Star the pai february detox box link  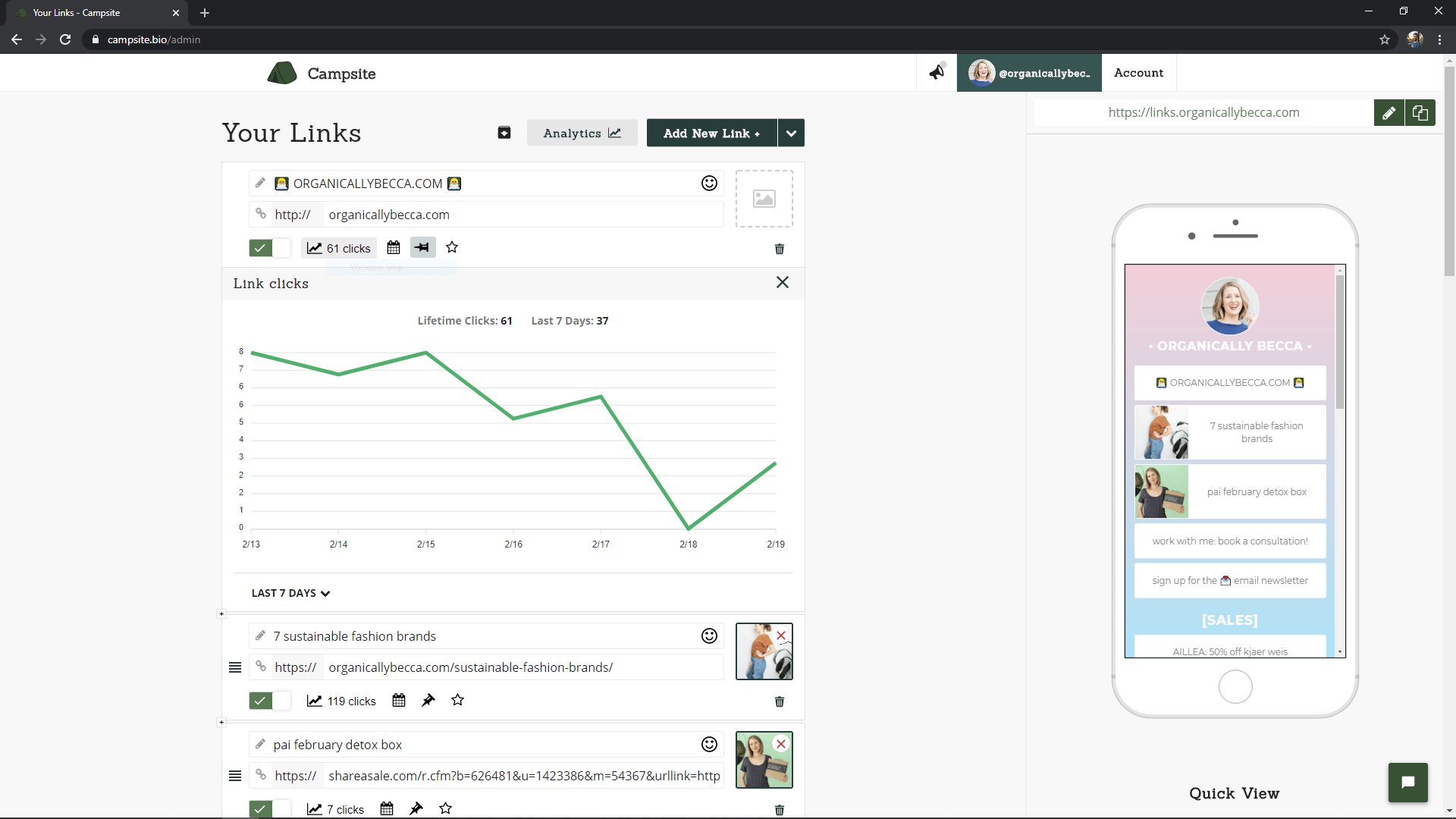coord(445,808)
